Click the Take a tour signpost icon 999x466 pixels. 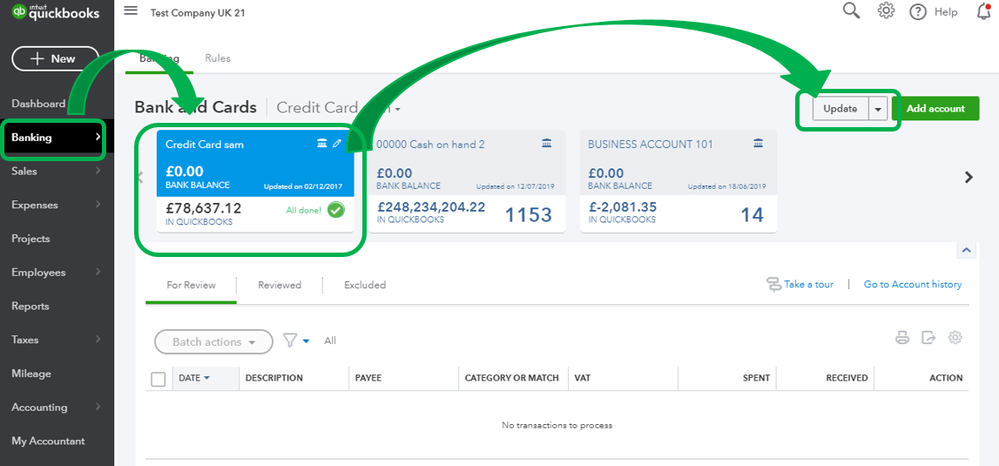(x=773, y=284)
